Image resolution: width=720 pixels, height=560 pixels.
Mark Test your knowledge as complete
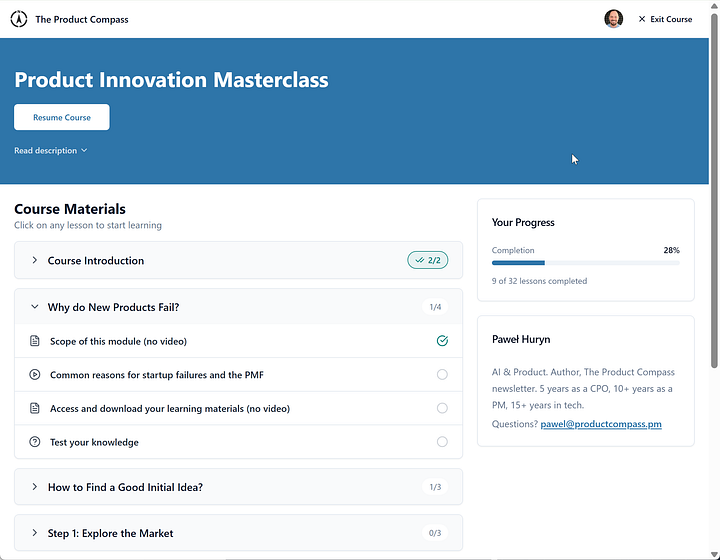point(442,442)
